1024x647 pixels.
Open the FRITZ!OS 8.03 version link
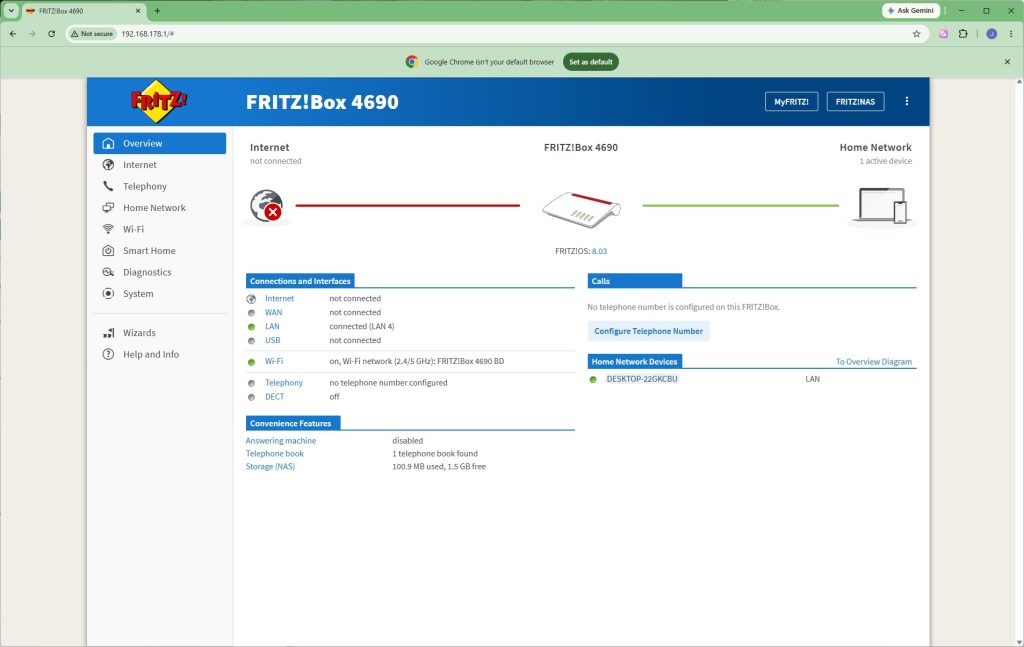tap(599, 251)
